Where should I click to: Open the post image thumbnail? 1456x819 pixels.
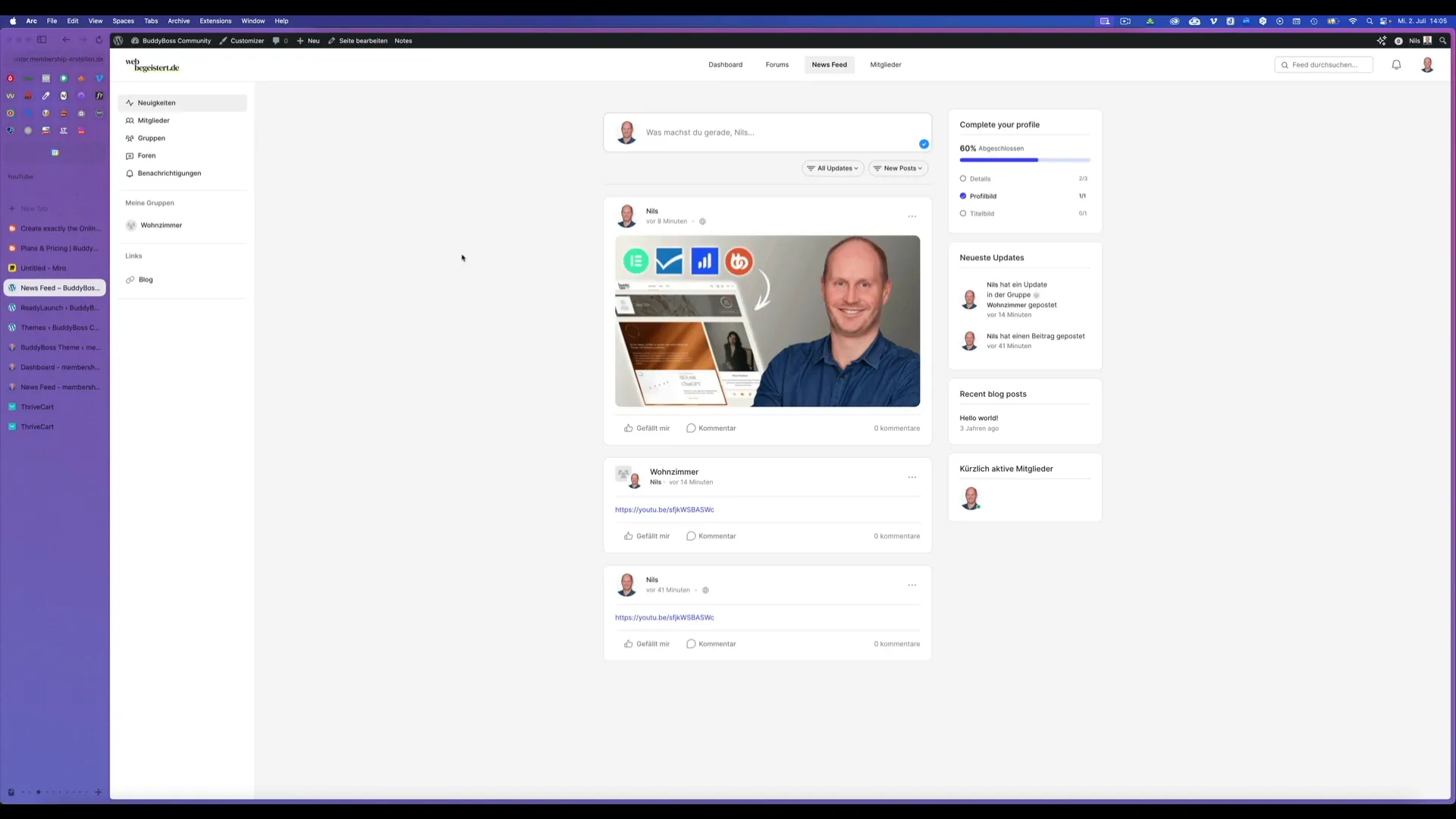tap(767, 322)
